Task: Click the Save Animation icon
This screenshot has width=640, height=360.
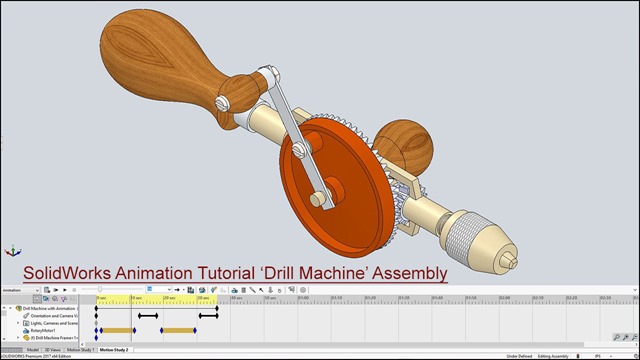Action: 191,290
